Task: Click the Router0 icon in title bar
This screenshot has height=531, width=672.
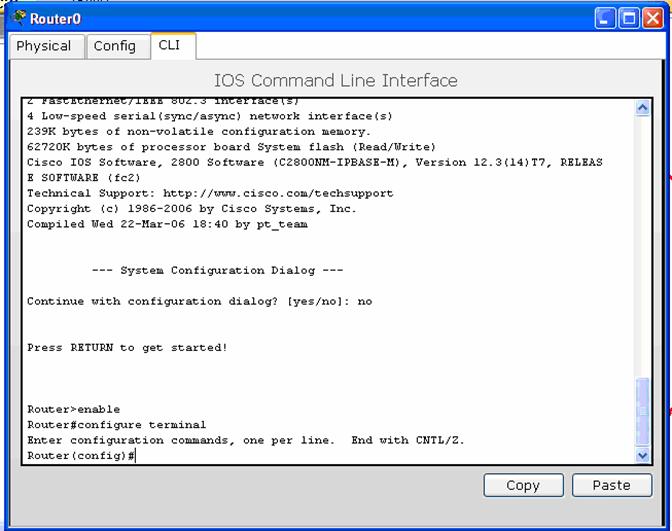Action: (18, 18)
